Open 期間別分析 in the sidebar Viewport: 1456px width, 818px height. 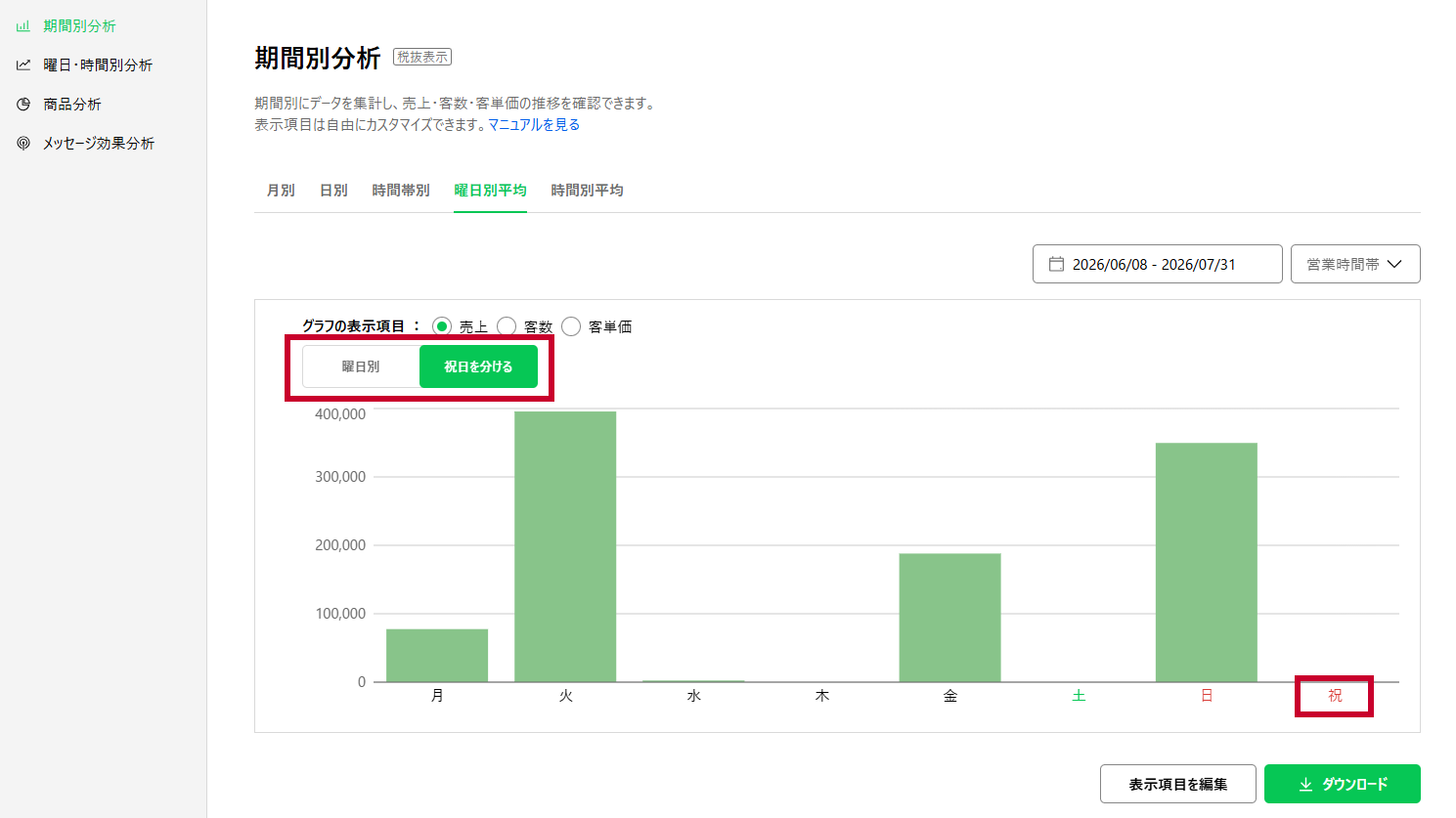point(79,26)
